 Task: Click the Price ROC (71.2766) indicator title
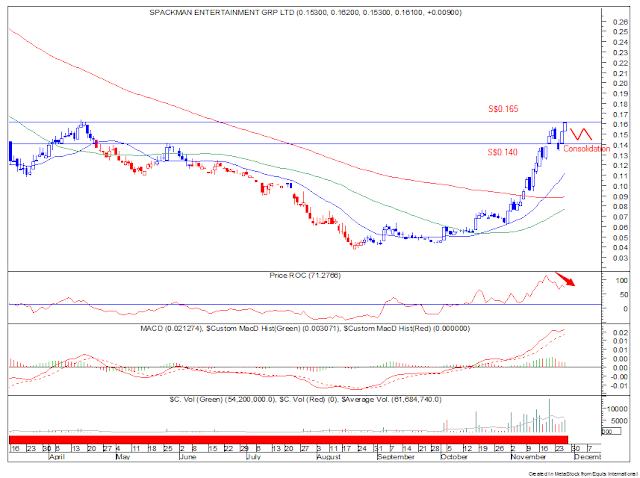click(305, 276)
